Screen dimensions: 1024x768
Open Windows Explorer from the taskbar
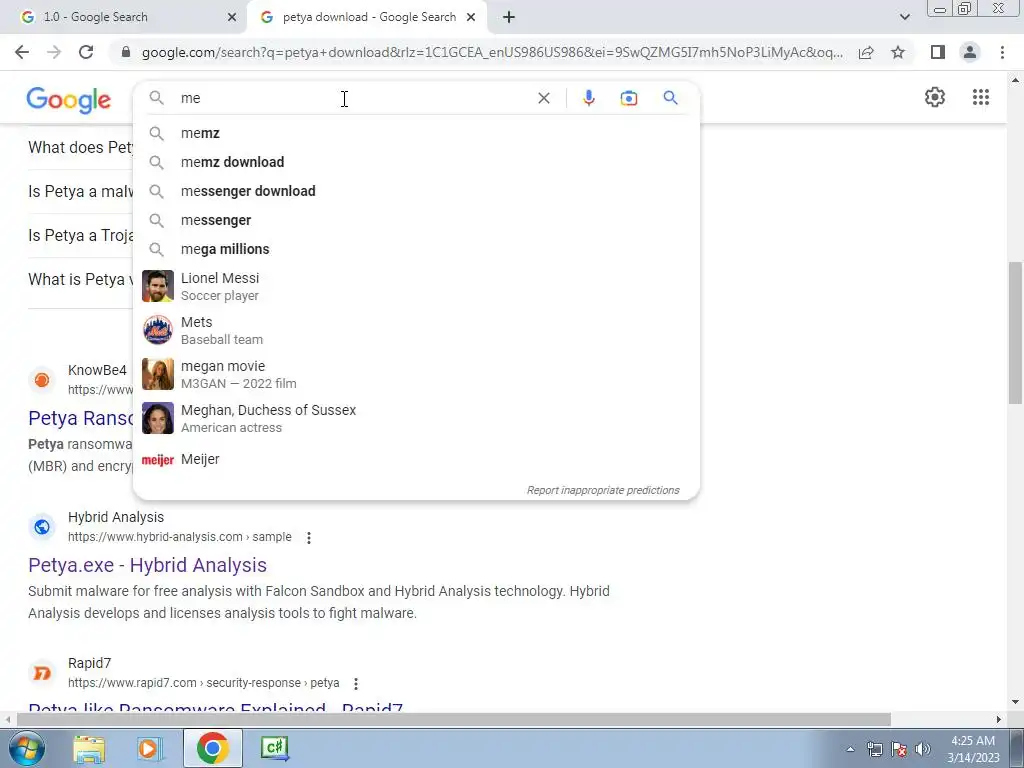89,748
